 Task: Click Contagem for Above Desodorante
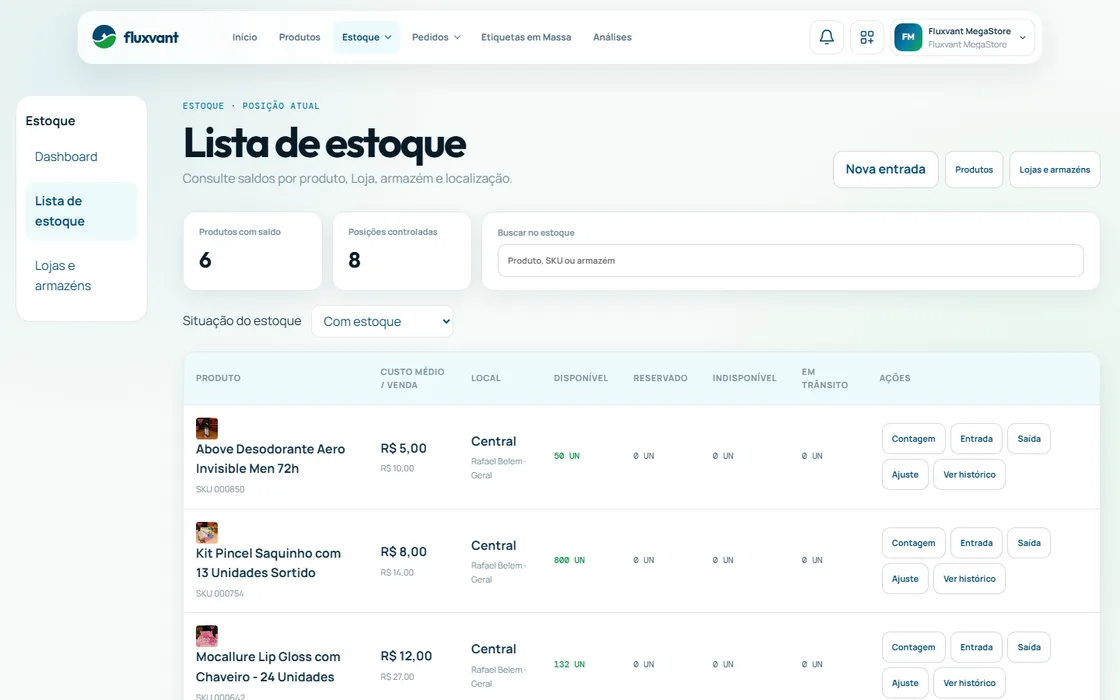(913, 439)
